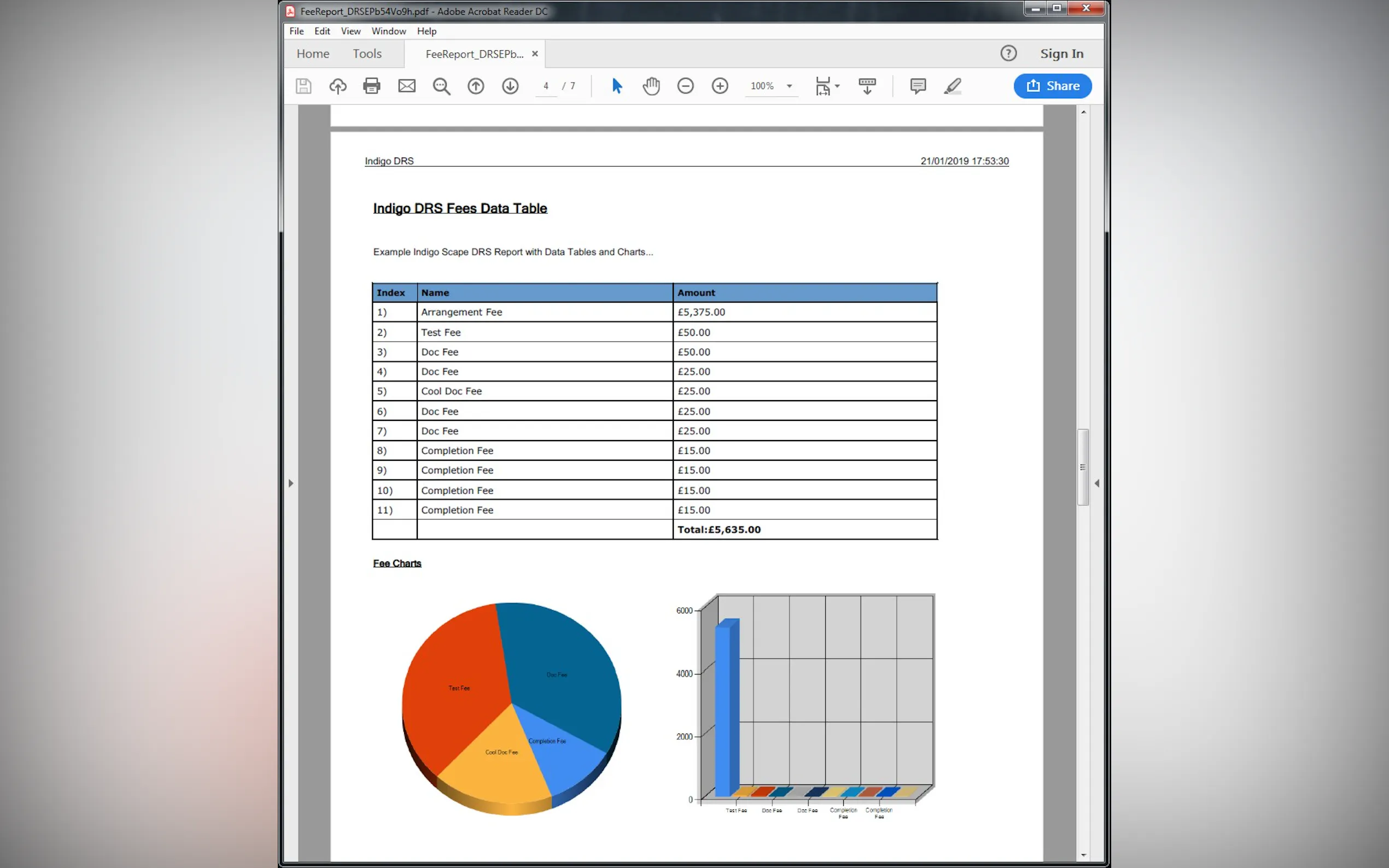Open the highlight pen tool
Viewport: 1389px width, 868px height.
(953, 86)
